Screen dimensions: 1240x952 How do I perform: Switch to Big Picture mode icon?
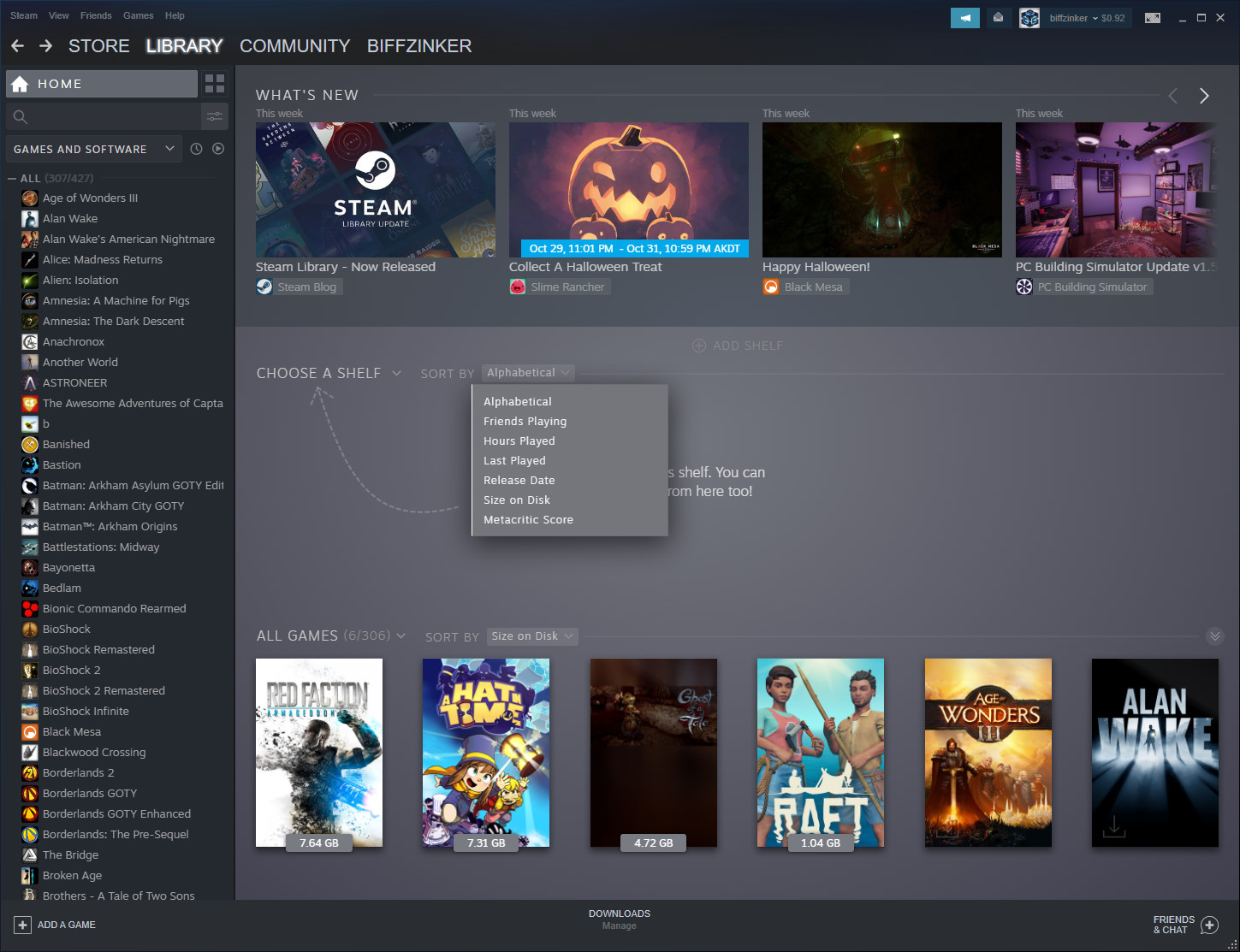1153,18
